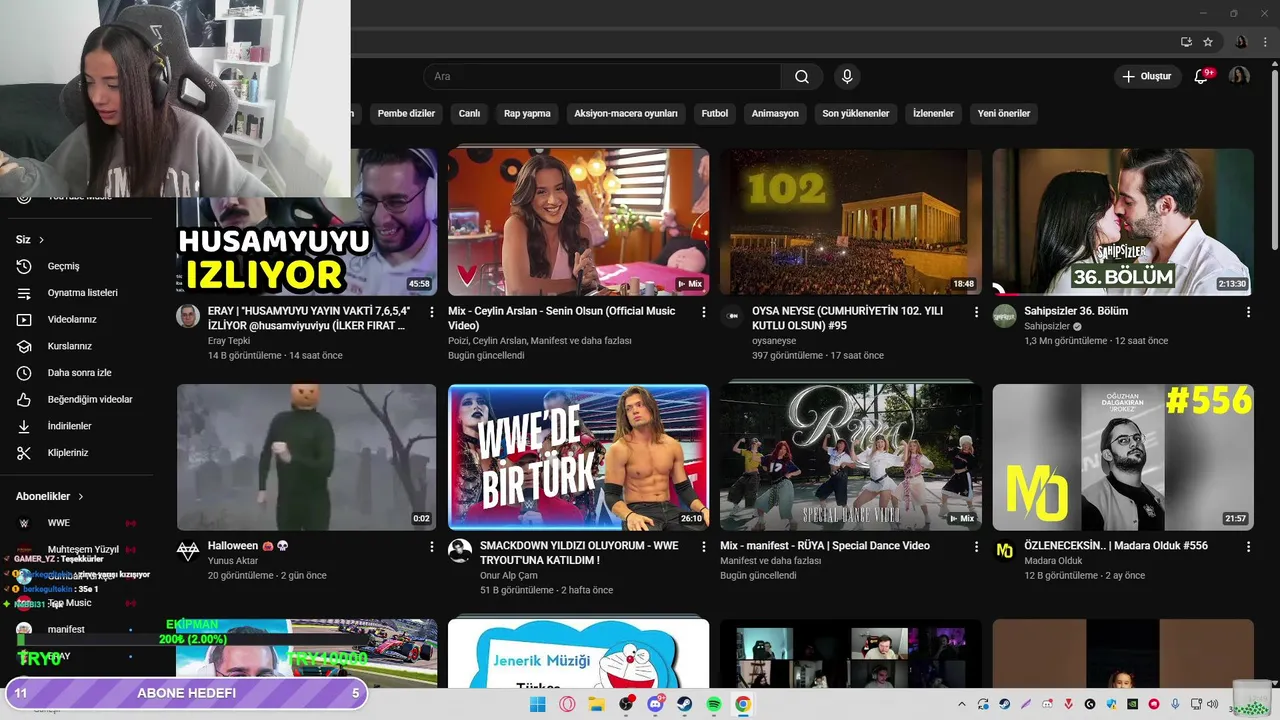Open options menu for Halloween video

[x=432, y=547]
